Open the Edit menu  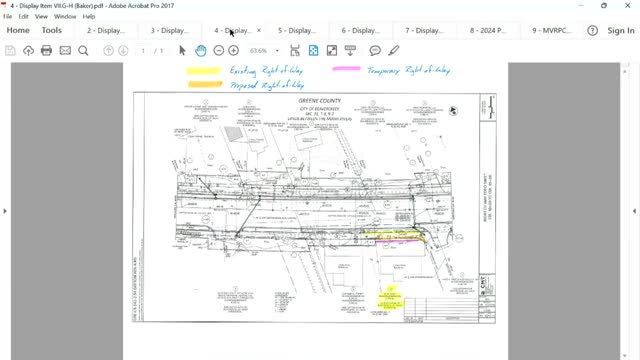click(23, 16)
